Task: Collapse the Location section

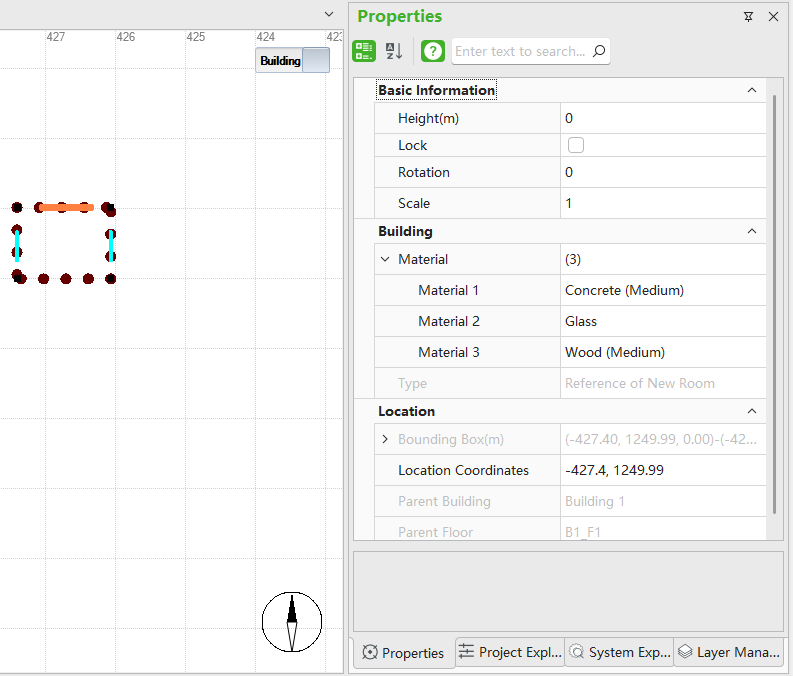Action: point(752,411)
